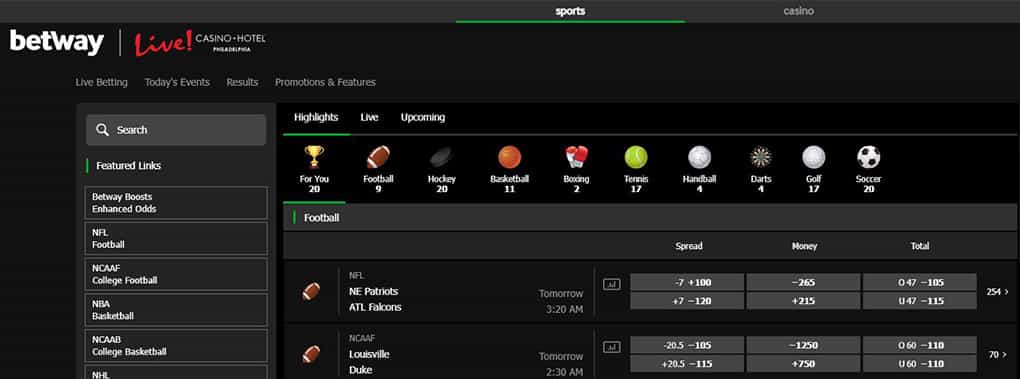Click the Money column header
Screen dimensions: 1020x379
pyautogui.click(x=804, y=246)
